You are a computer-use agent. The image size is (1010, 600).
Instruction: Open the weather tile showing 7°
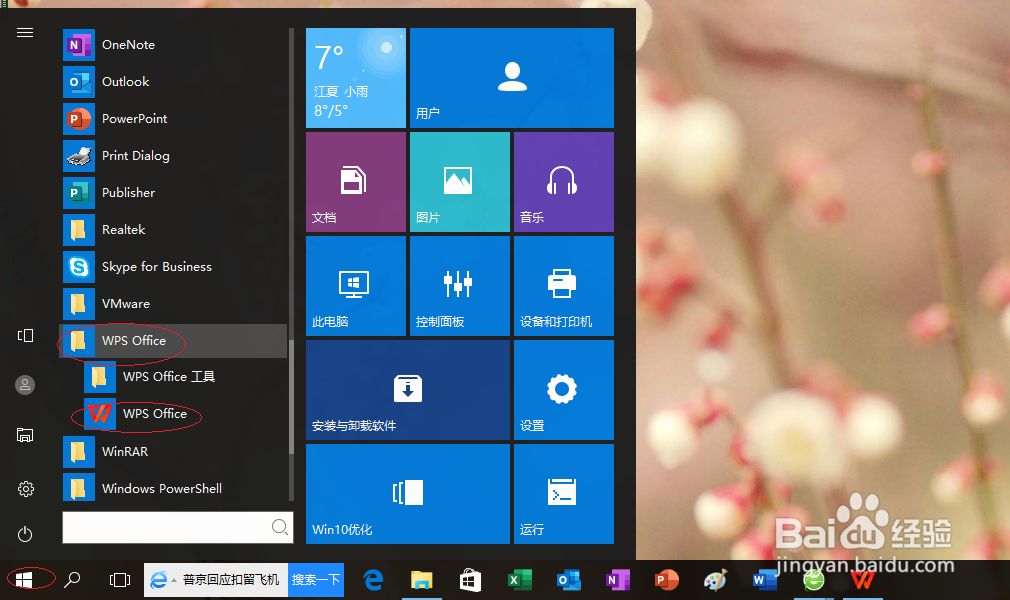pyautogui.click(x=356, y=77)
